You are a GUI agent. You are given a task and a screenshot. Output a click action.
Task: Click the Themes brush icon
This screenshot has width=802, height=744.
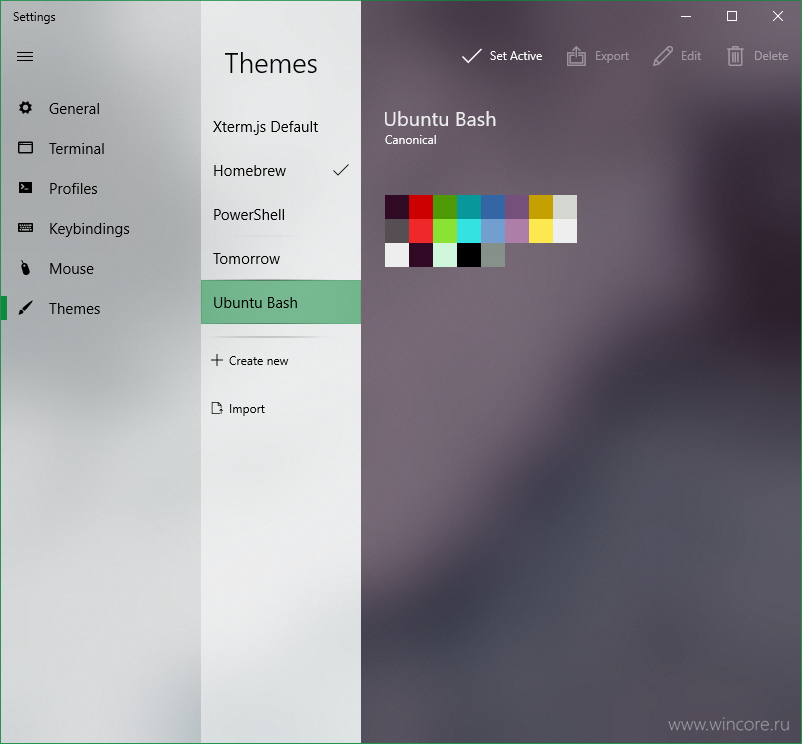pos(25,308)
